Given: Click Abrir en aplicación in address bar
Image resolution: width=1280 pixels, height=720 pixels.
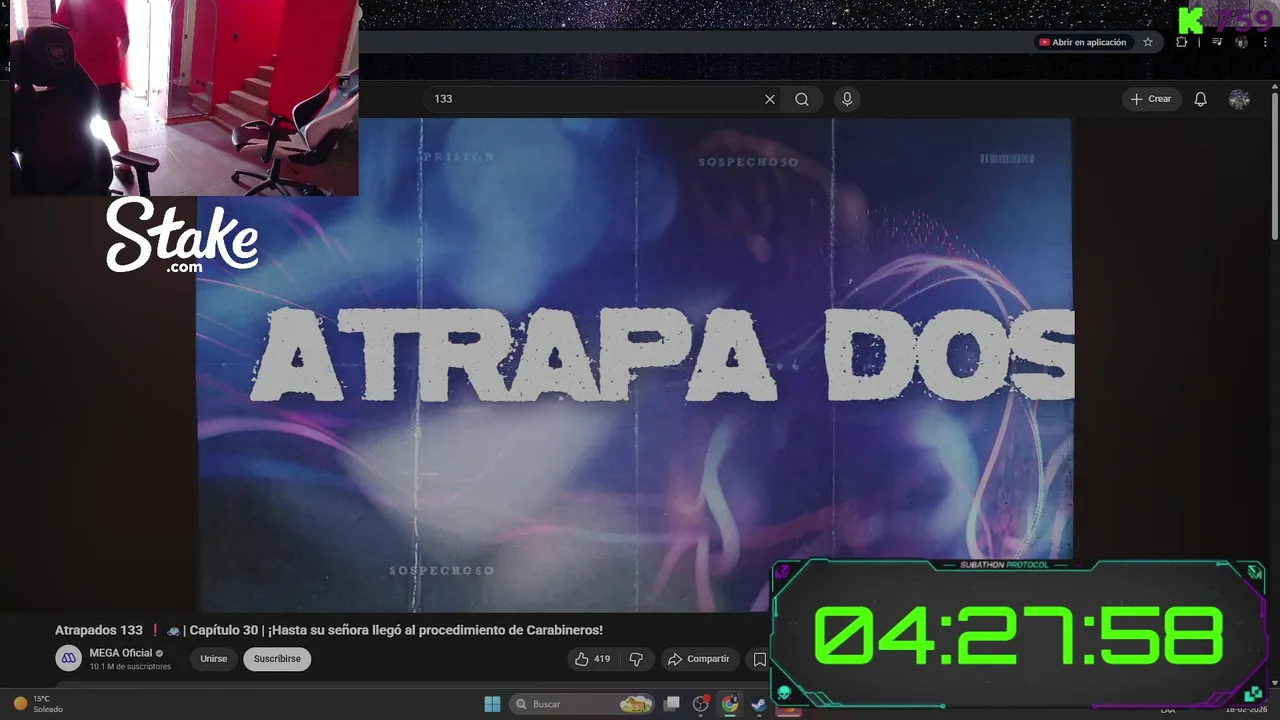Looking at the screenshot, I should click(1083, 42).
